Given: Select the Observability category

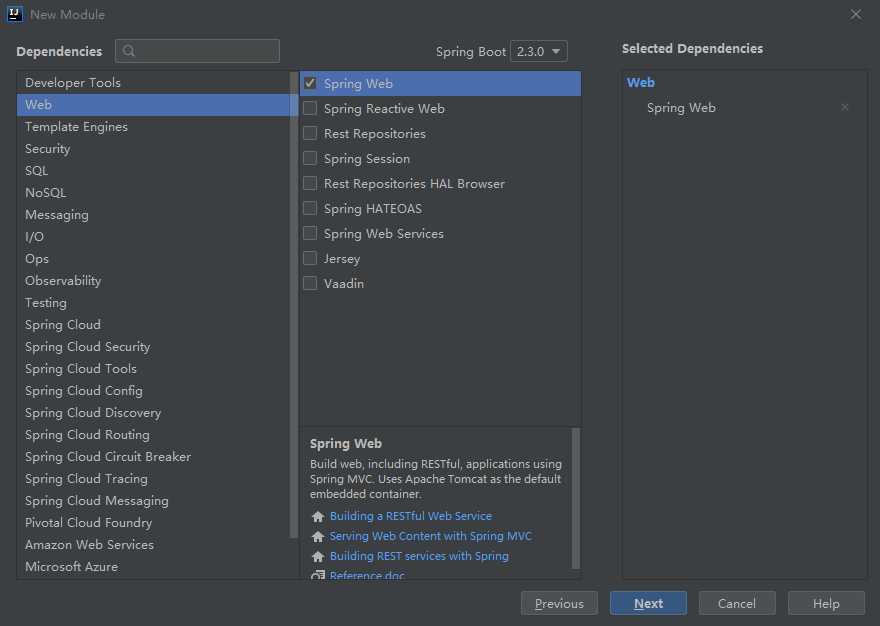Looking at the screenshot, I should 153,280.
